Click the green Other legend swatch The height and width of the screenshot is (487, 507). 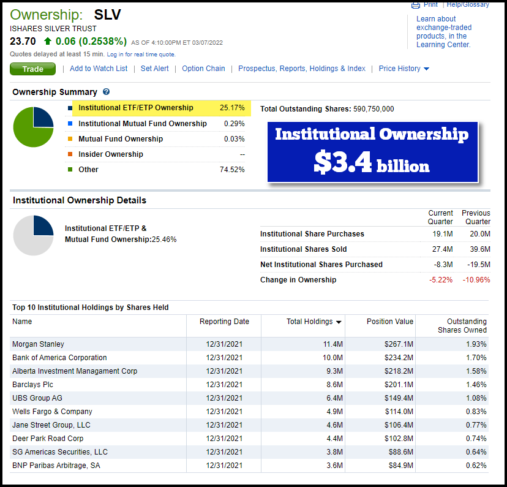(70, 169)
